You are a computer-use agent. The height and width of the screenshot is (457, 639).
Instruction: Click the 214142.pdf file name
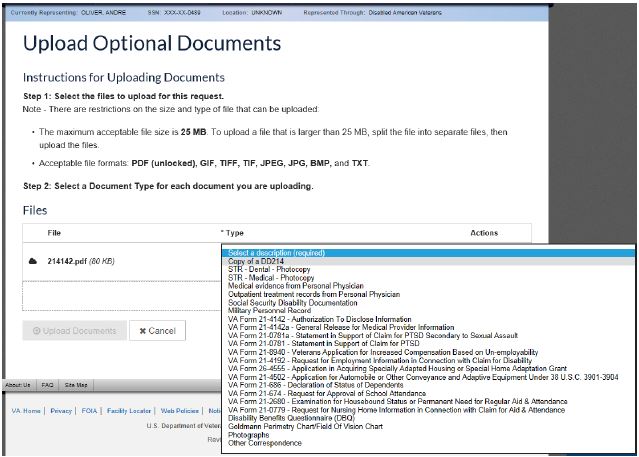[67, 261]
